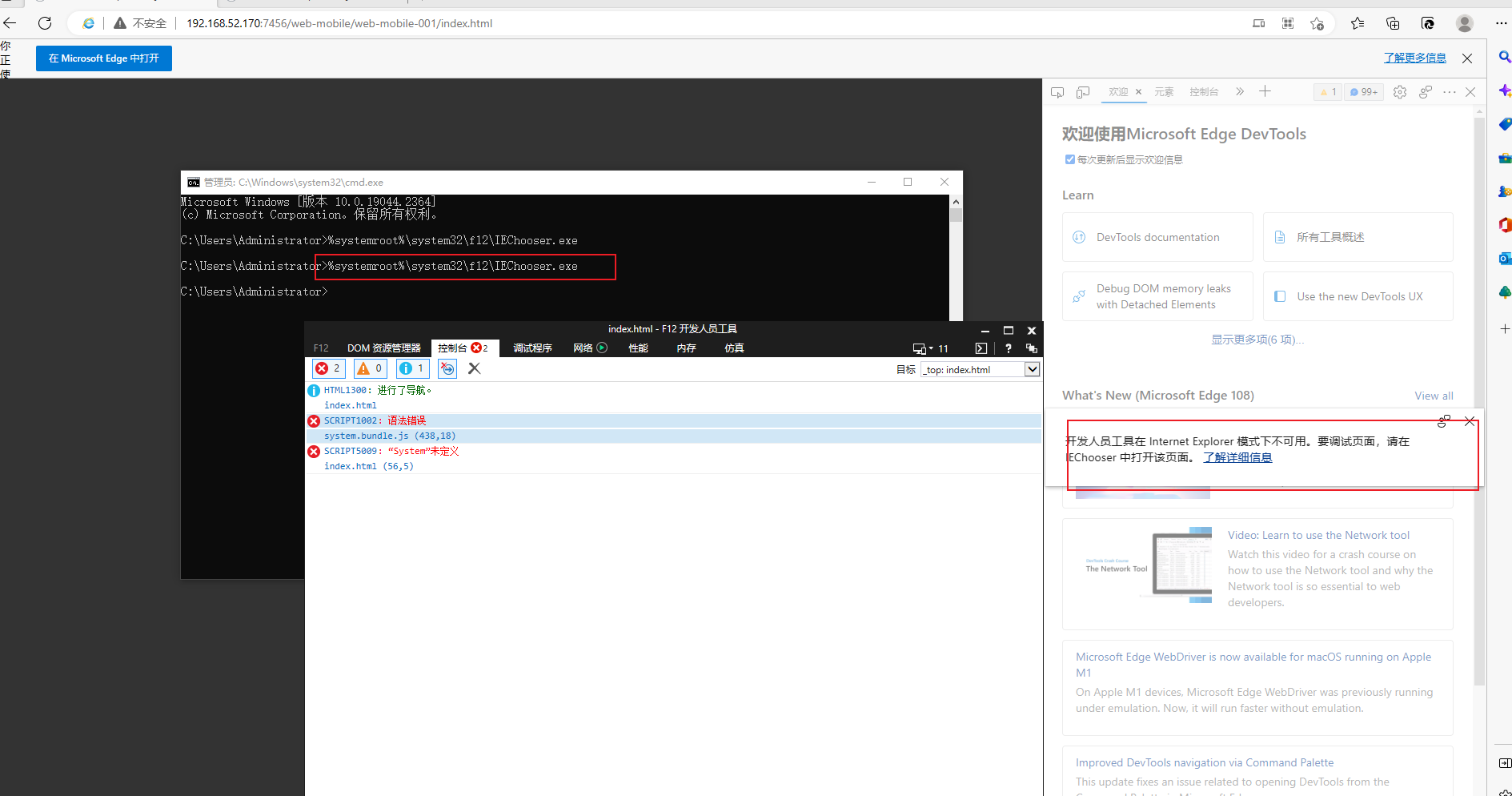
Task: Clear the F12 console with X icon
Action: click(474, 368)
